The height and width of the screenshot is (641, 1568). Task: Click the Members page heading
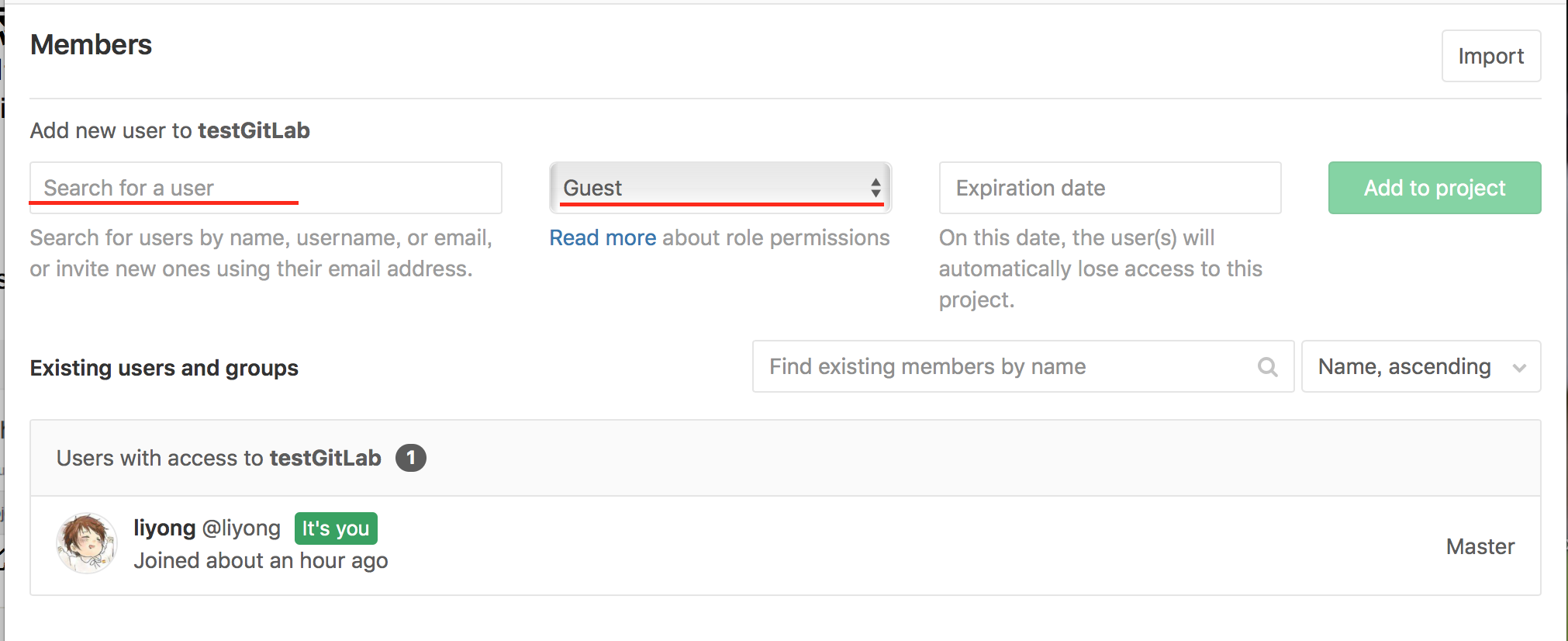click(x=91, y=45)
